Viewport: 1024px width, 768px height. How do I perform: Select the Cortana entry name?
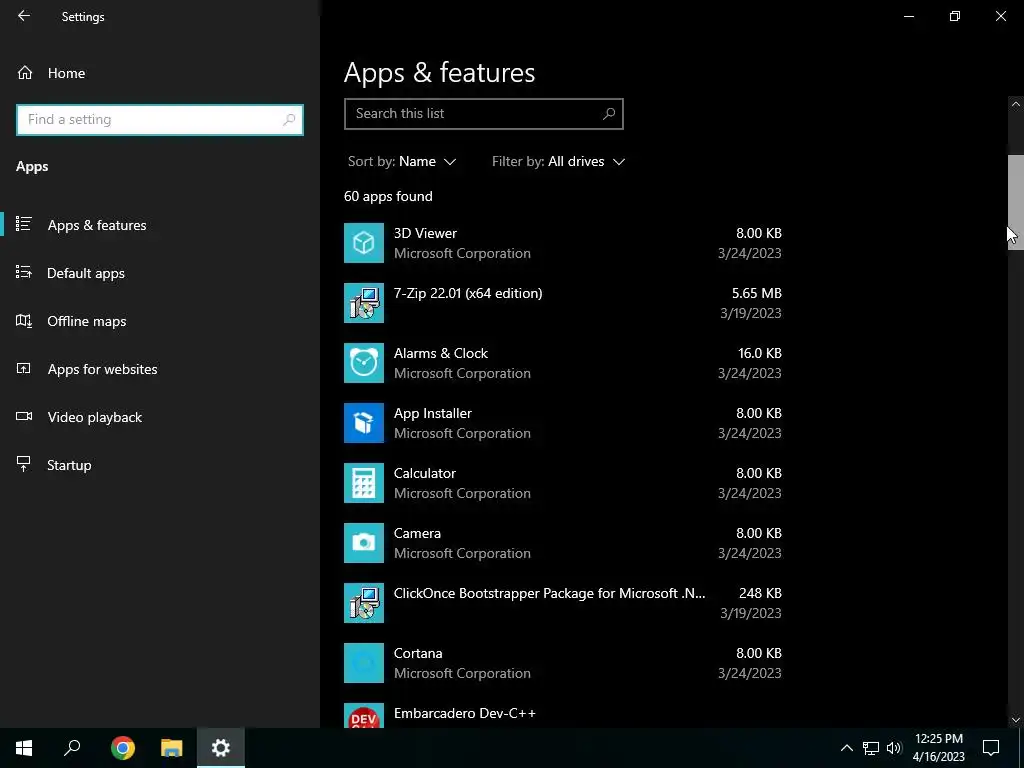click(x=418, y=654)
